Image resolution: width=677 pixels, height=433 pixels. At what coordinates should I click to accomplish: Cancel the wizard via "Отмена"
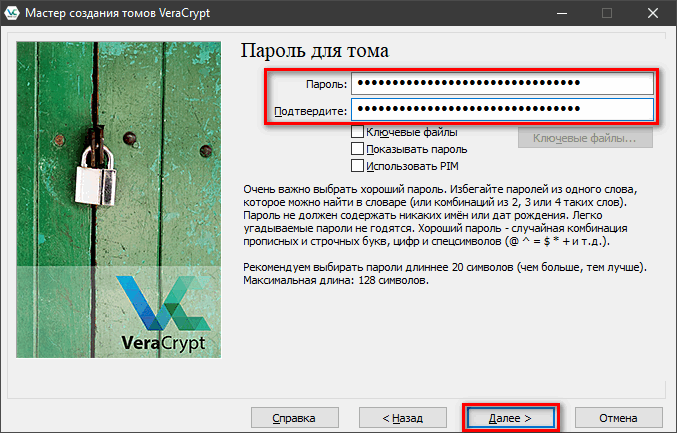(x=618, y=416)
